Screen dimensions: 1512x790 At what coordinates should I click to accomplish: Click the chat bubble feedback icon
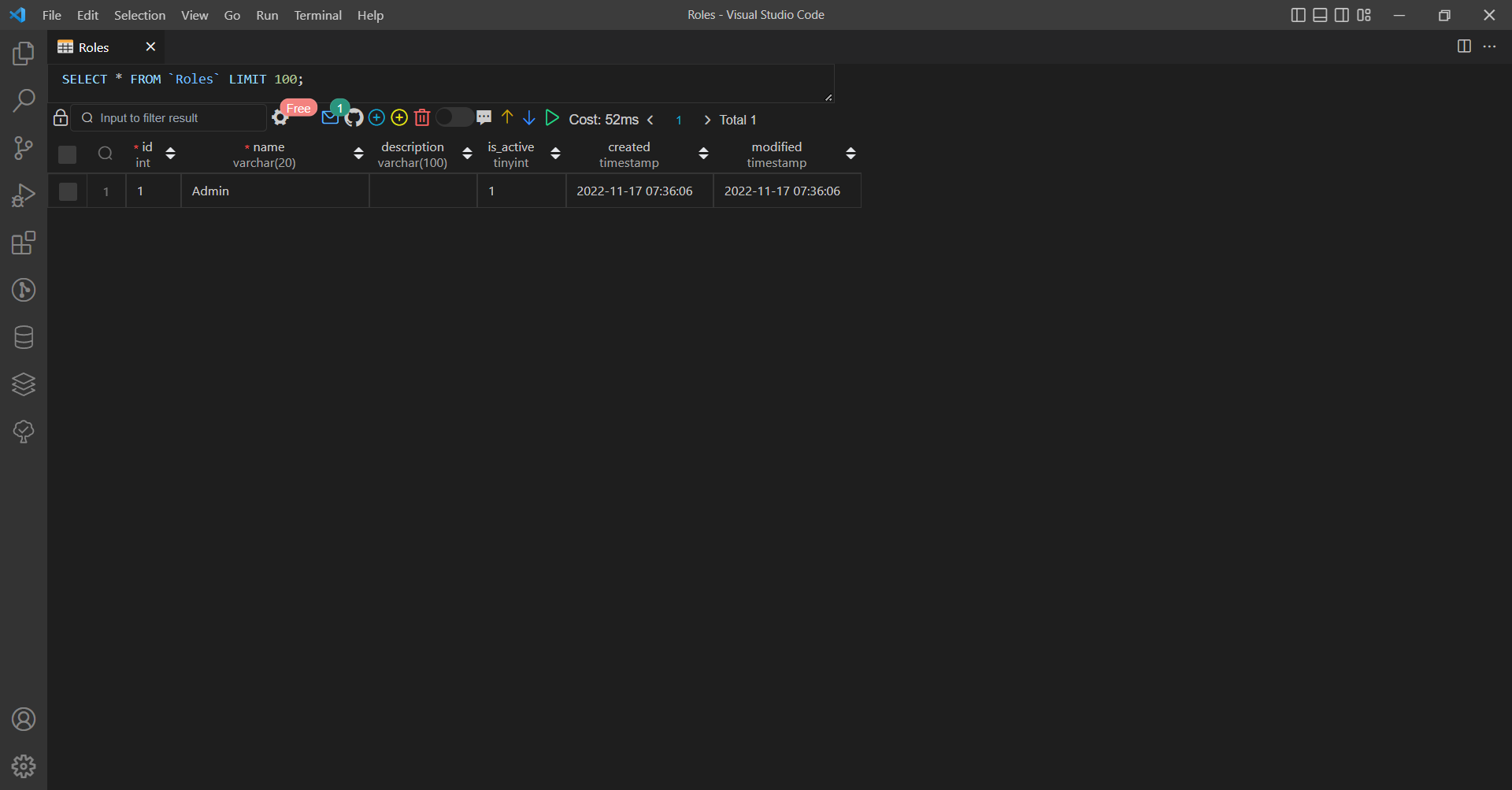(x=484, y=117)
